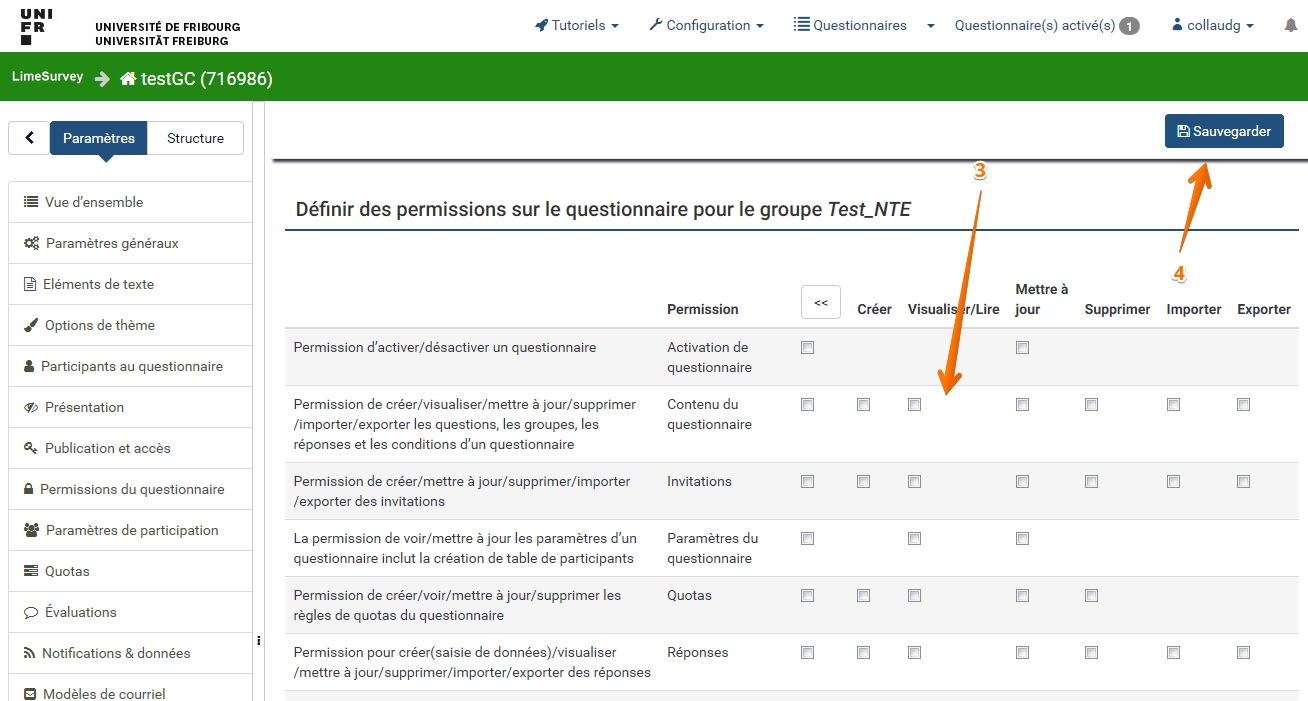Tick the all-permissions checkbox for Activation de questionnaire
This screenshot has width=1308, height=701.
[x=808, y=348]
